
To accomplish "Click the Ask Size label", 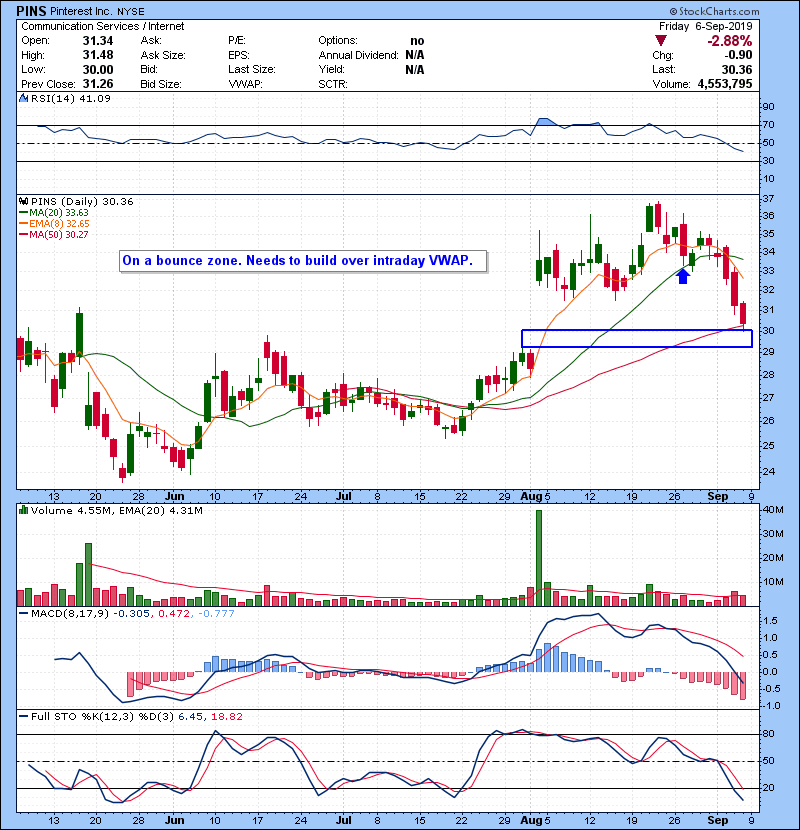I will pyautogui.click(x=163, y=55).
